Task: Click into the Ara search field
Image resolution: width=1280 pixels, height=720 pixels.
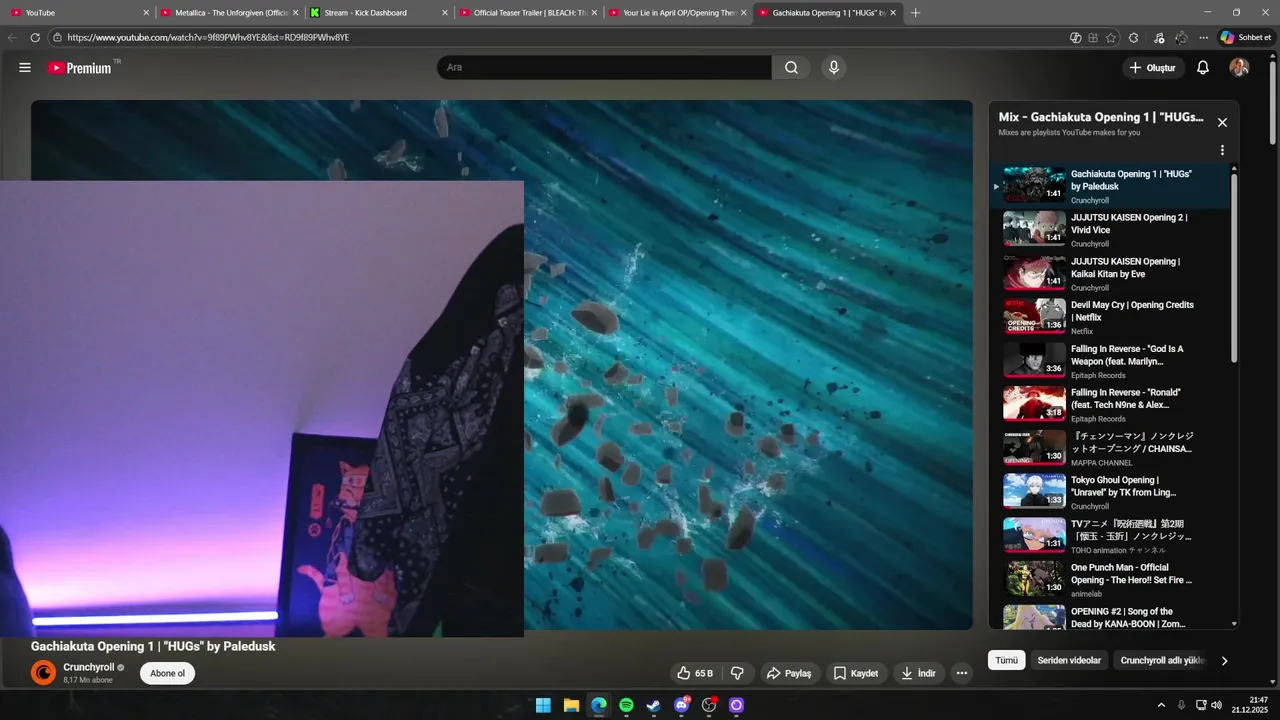Action: click(x=604, y=68)
